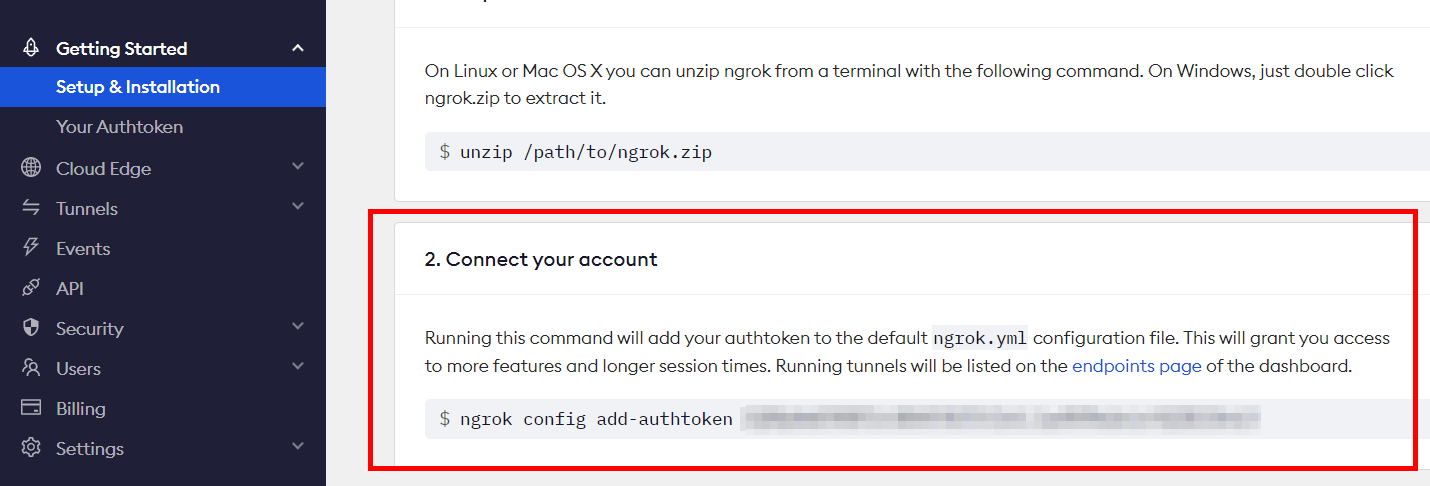Expand the Users section chevron

coord(297,367)
